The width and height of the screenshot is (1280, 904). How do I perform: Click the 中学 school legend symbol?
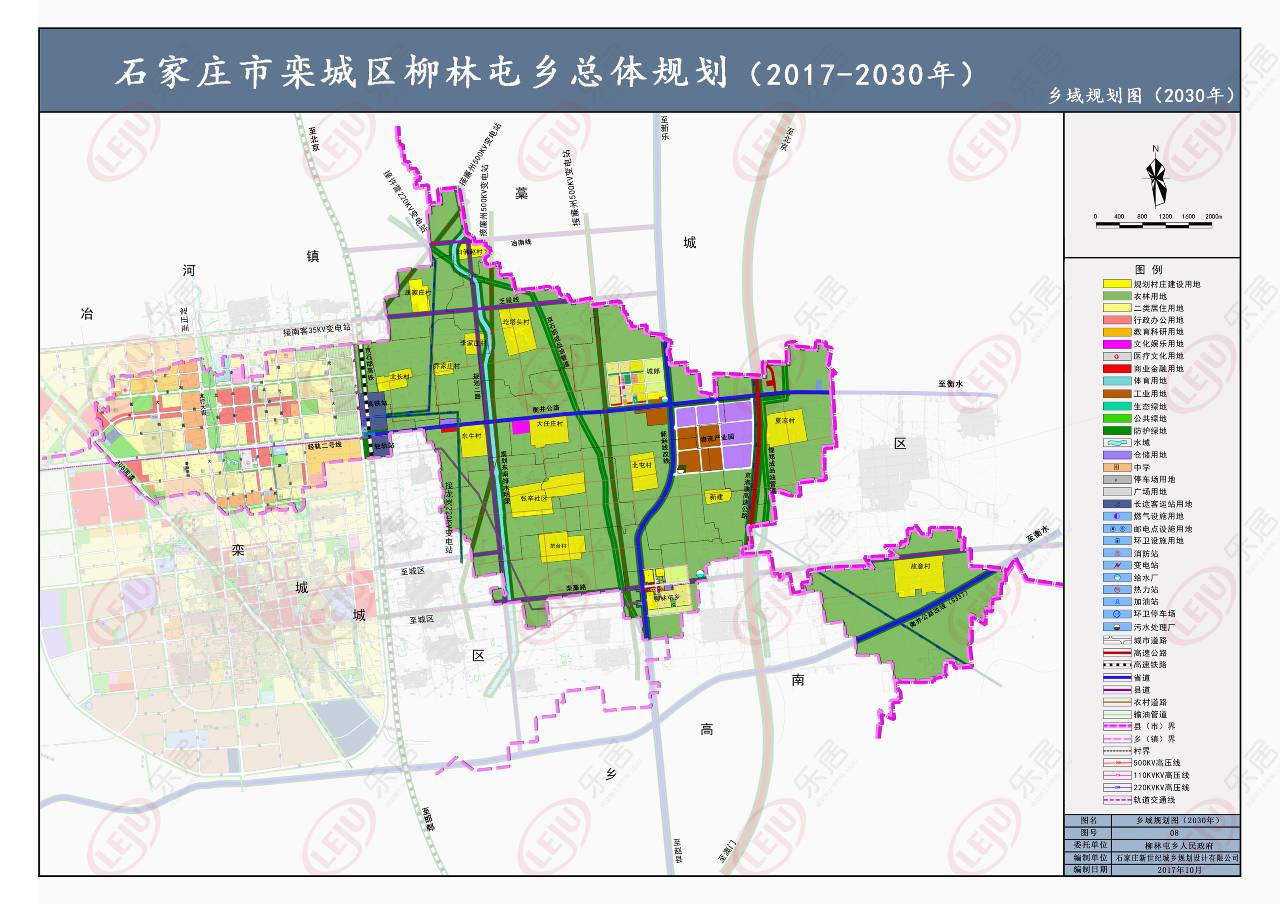pos(1117,467)
